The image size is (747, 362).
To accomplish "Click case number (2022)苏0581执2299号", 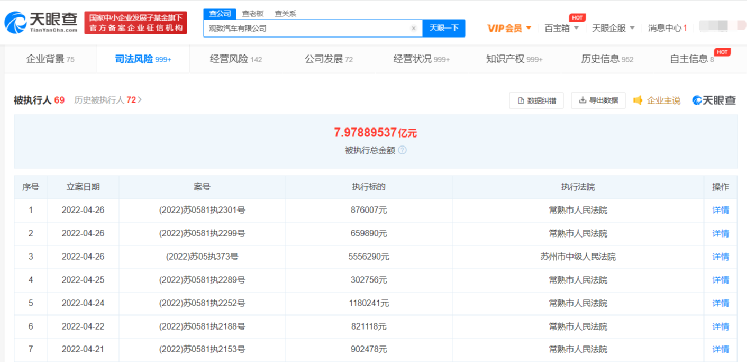I will click(x=202, y=233).
